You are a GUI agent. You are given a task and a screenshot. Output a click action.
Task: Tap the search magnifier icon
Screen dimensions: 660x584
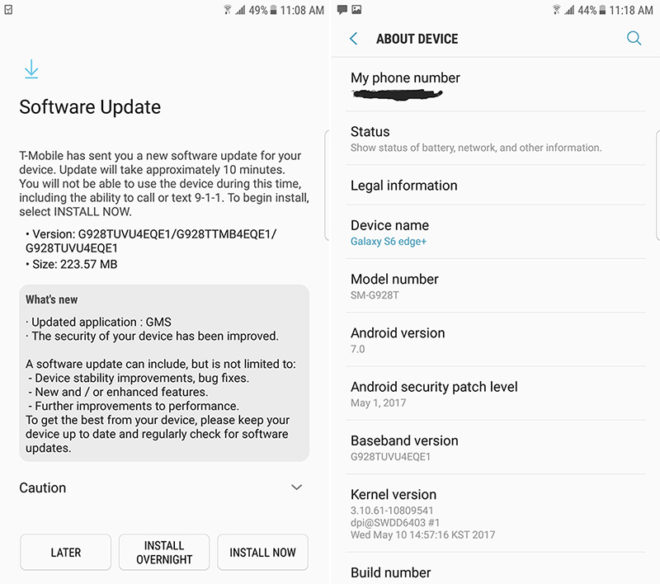tap(634, 39)
